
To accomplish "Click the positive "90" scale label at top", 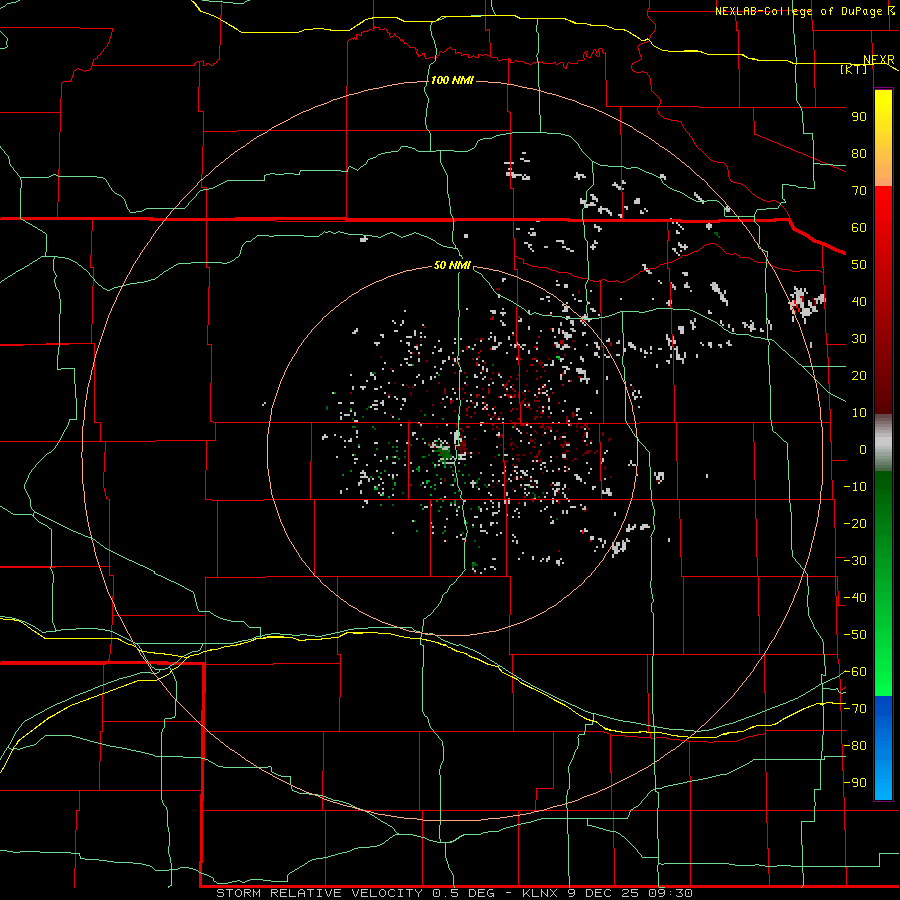I will (x=859, y=117).
